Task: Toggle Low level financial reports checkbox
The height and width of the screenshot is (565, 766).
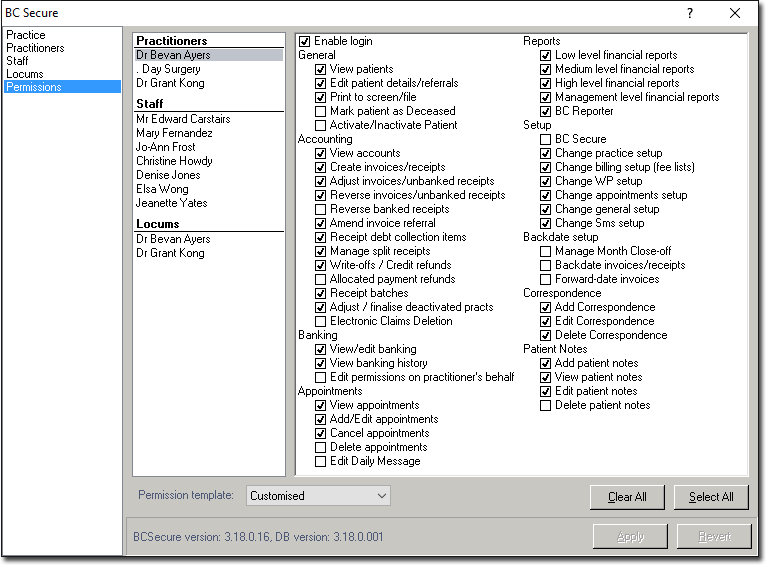Action: pos(546,56)
